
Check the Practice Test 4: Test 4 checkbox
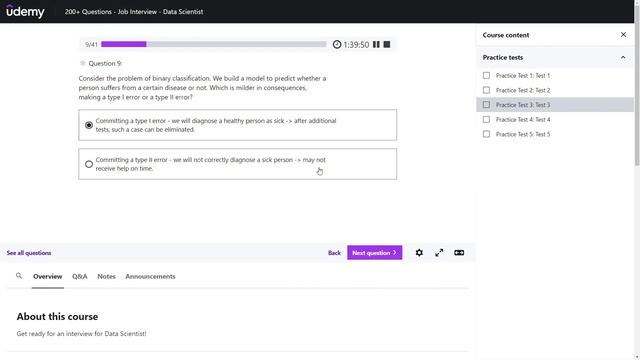pyautogui.click(x=486, y=120)
